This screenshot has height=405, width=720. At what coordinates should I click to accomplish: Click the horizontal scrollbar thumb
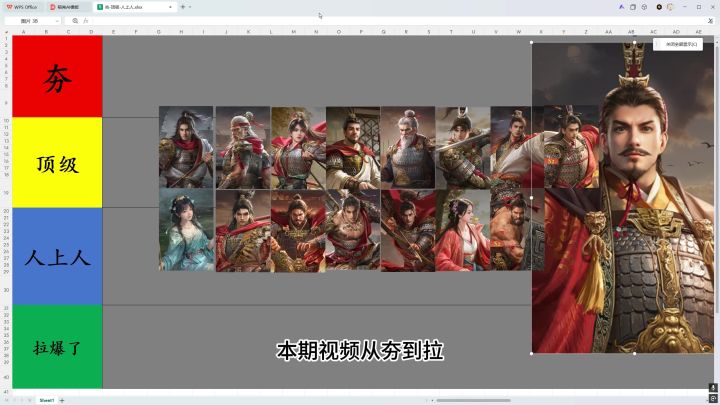pos(473,400)
